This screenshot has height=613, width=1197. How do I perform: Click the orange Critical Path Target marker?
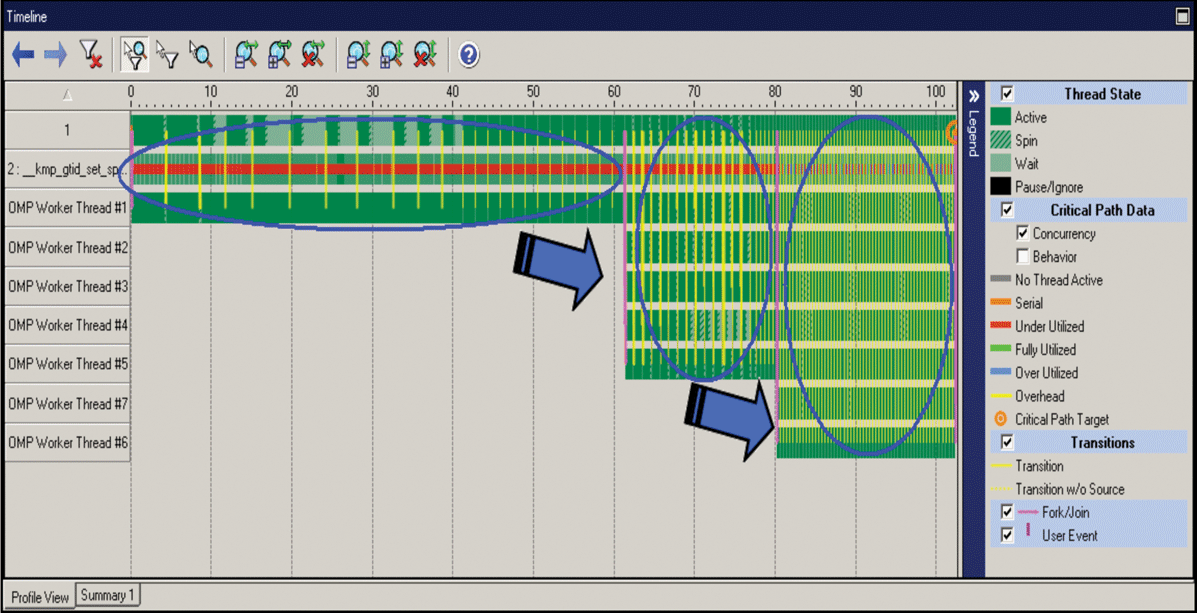point(953,131)
